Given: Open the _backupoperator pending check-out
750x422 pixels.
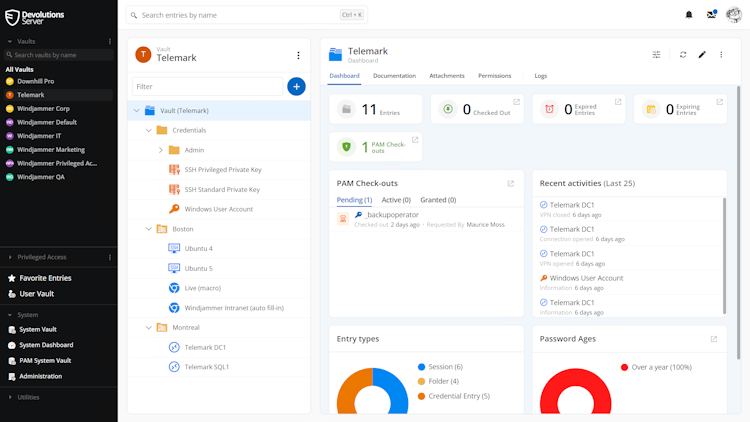Looking at the screenshot, I should (x=426, y=220).
